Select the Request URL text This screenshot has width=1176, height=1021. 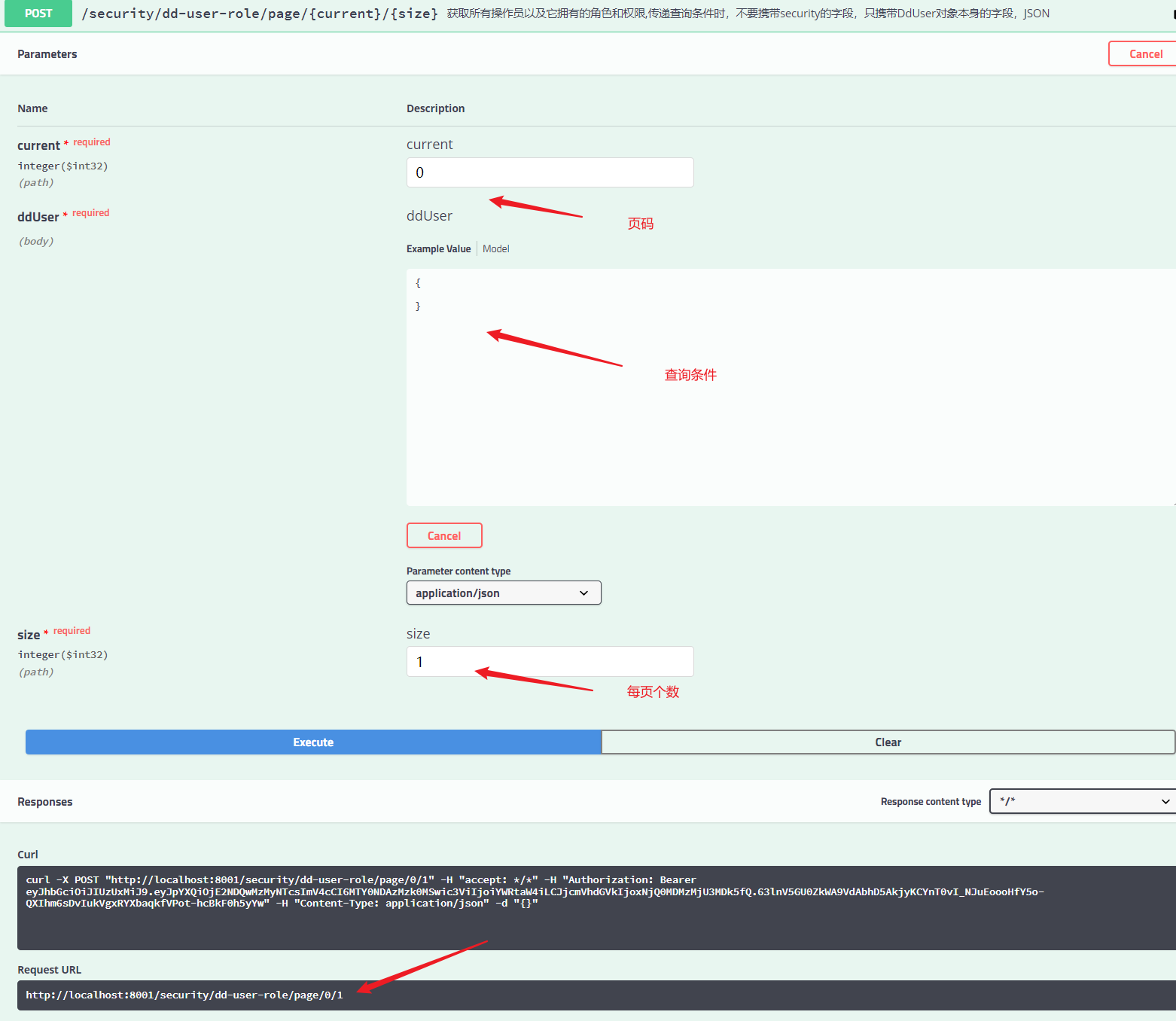[x=184, y=995]
